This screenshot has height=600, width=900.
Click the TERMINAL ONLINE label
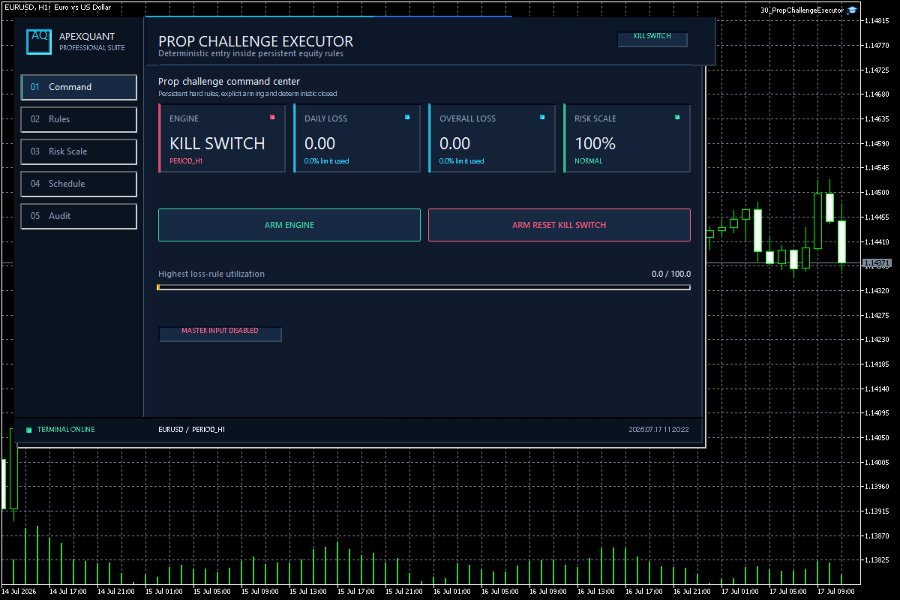point(66,429)
